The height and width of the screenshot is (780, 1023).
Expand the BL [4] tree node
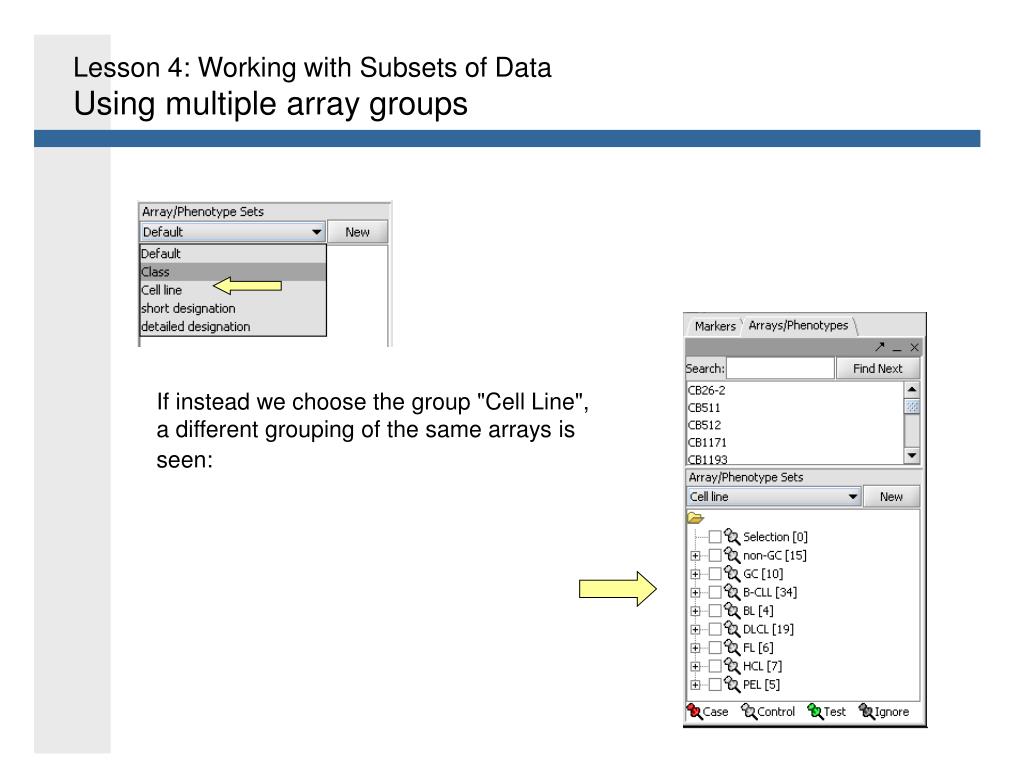click(x=695, y=611)
